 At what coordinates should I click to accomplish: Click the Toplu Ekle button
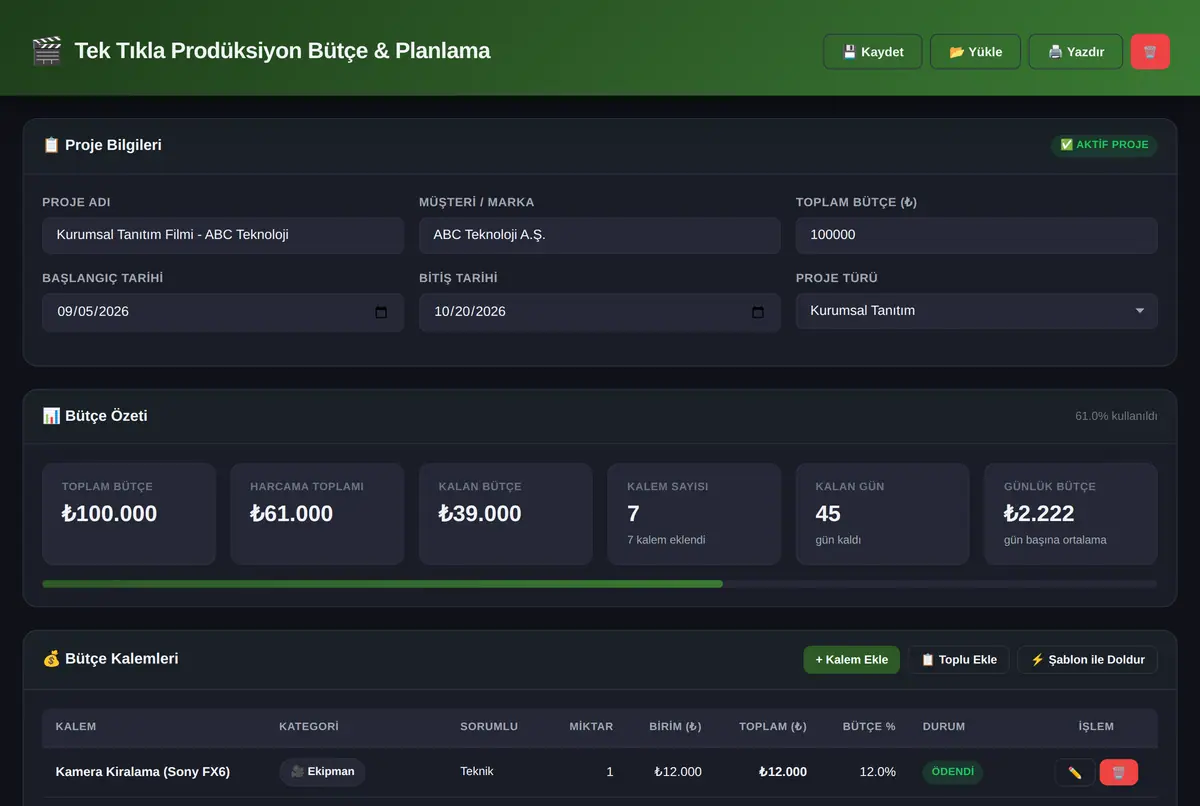(959, 660)
